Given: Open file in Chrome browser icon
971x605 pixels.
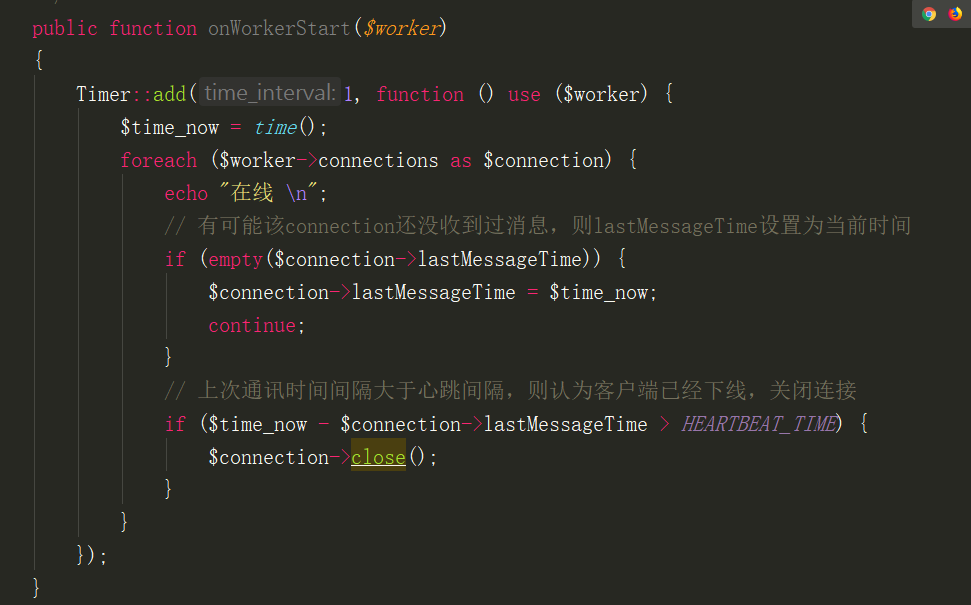Looking at the screenshot, I should tap(929, 14).
